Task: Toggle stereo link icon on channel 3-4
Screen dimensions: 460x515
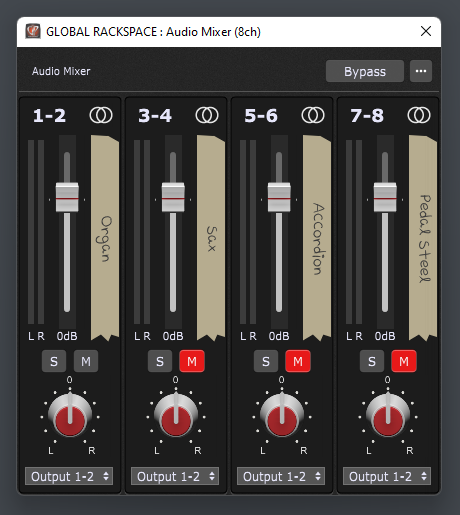Action: [207, 115]
